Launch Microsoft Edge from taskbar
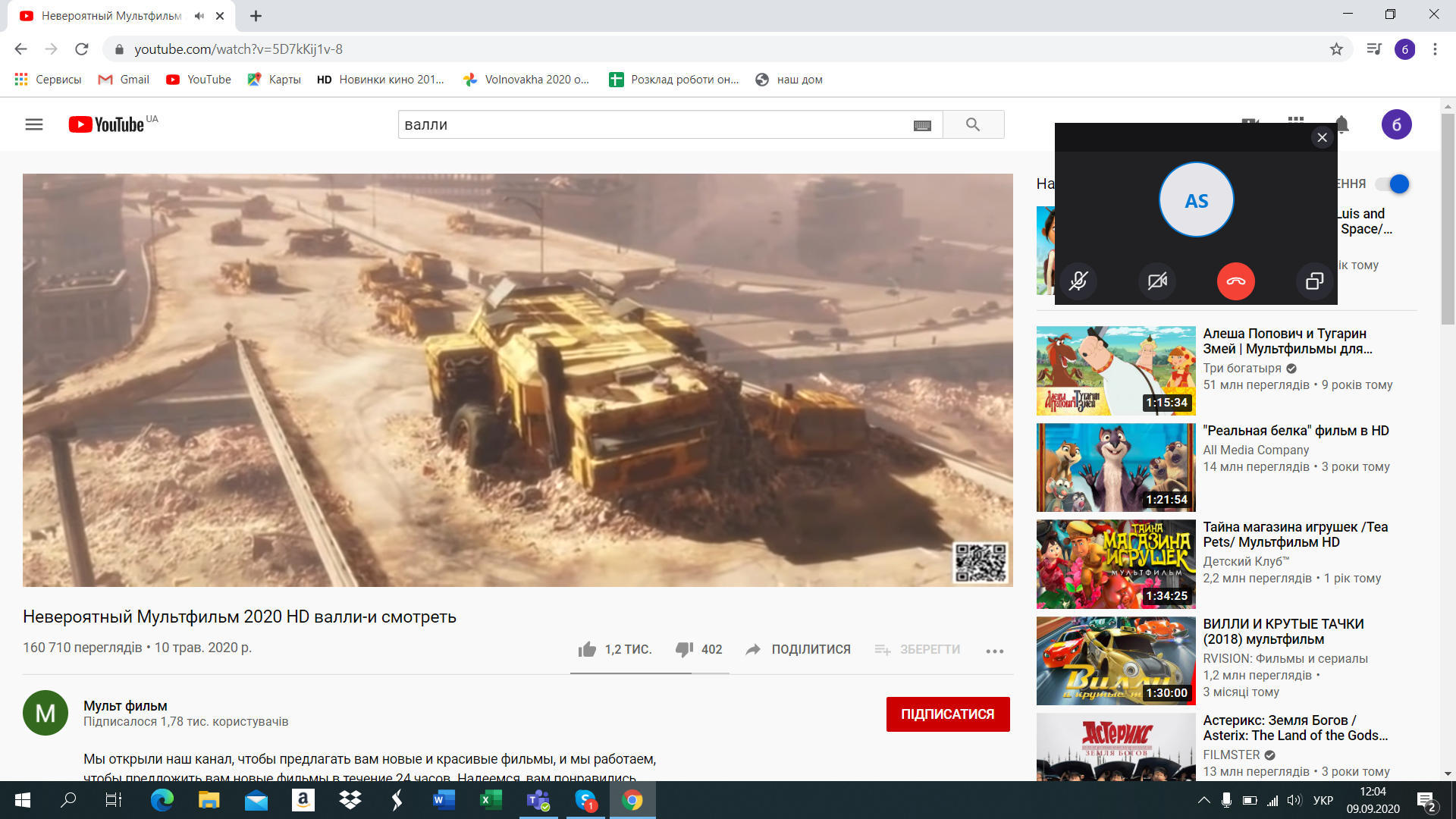 [162, 800]
